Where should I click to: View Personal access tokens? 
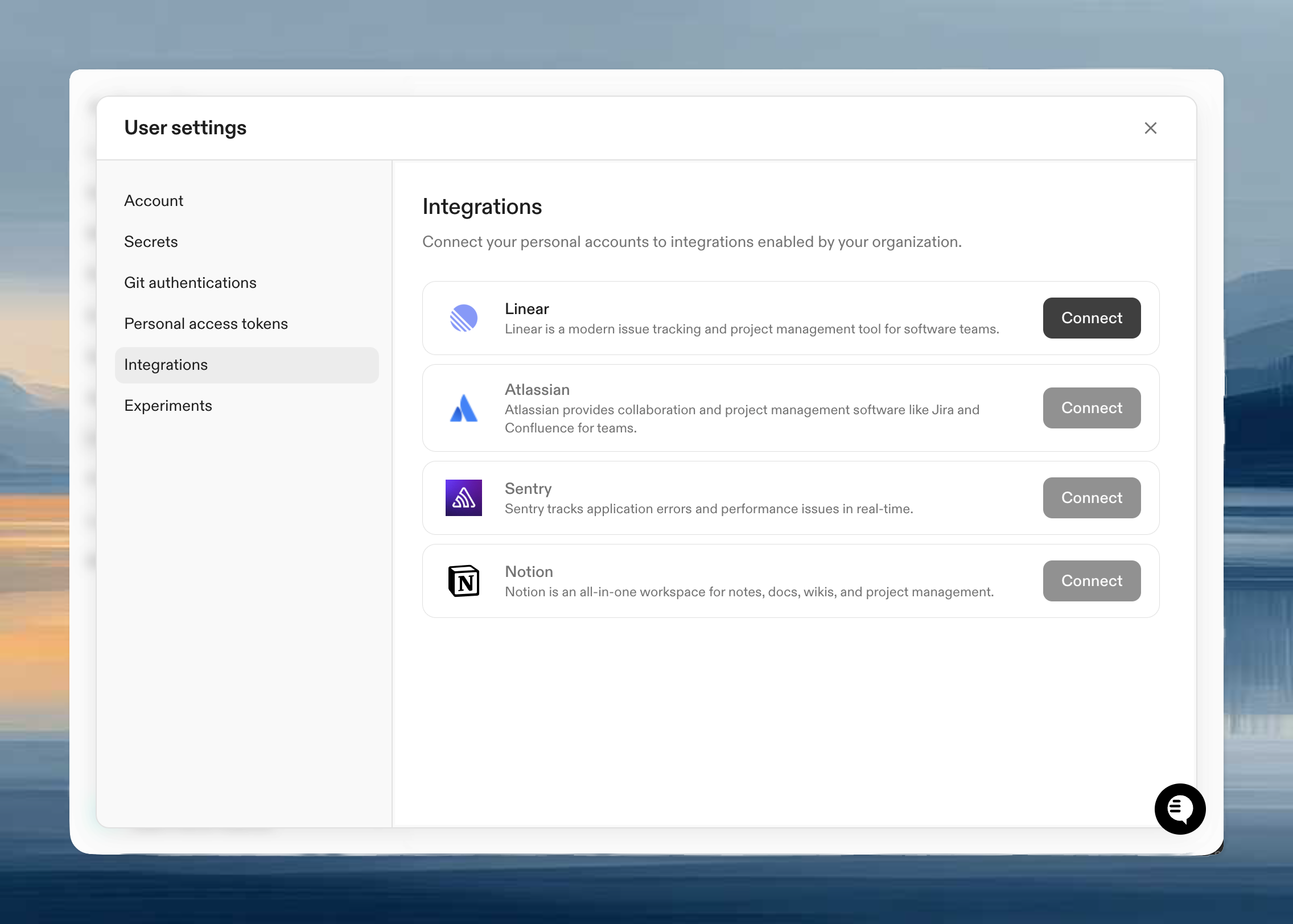click(x=206, y=323)
